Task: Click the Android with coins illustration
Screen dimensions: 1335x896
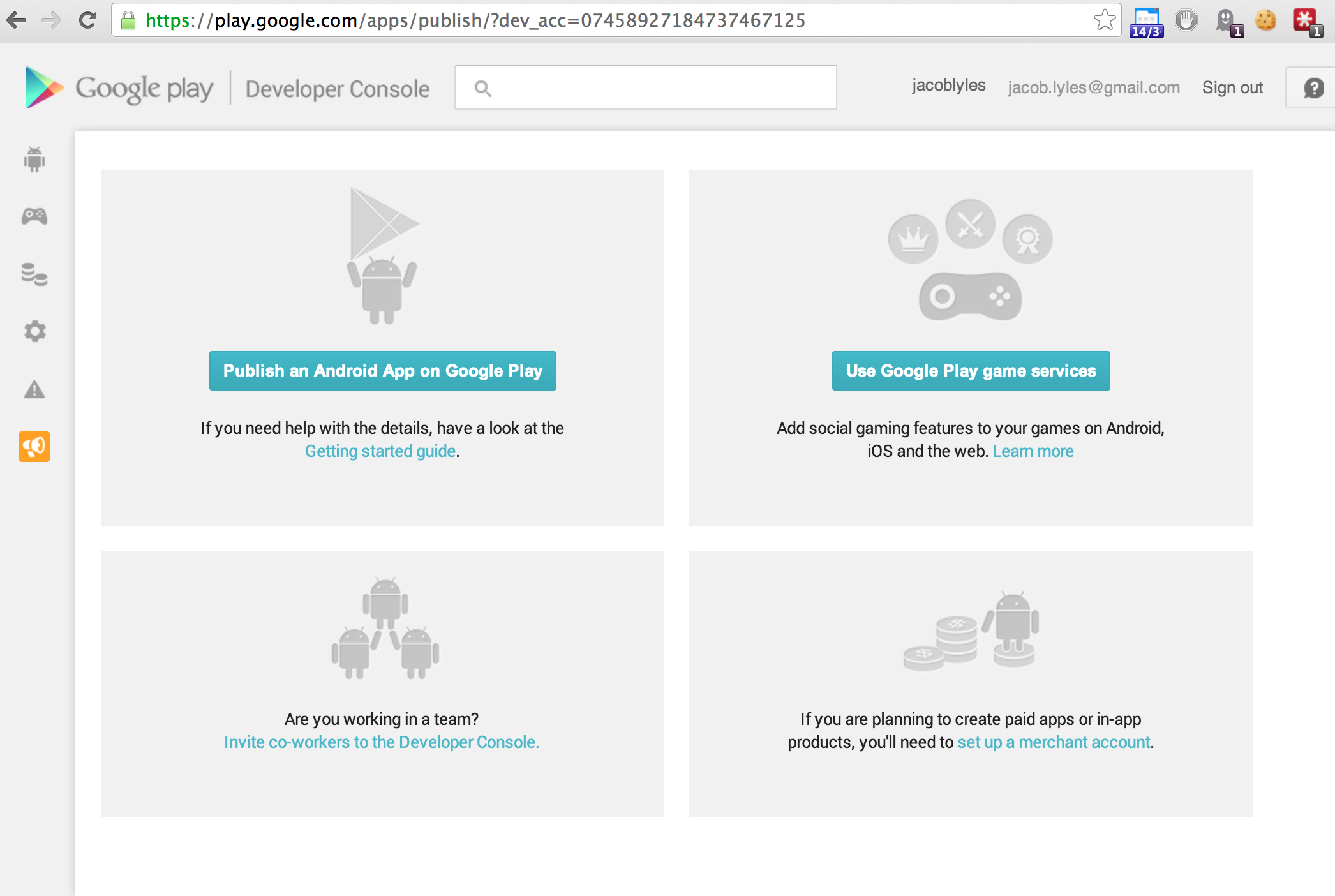Action: pyautogui.click(x=971, y=631)
